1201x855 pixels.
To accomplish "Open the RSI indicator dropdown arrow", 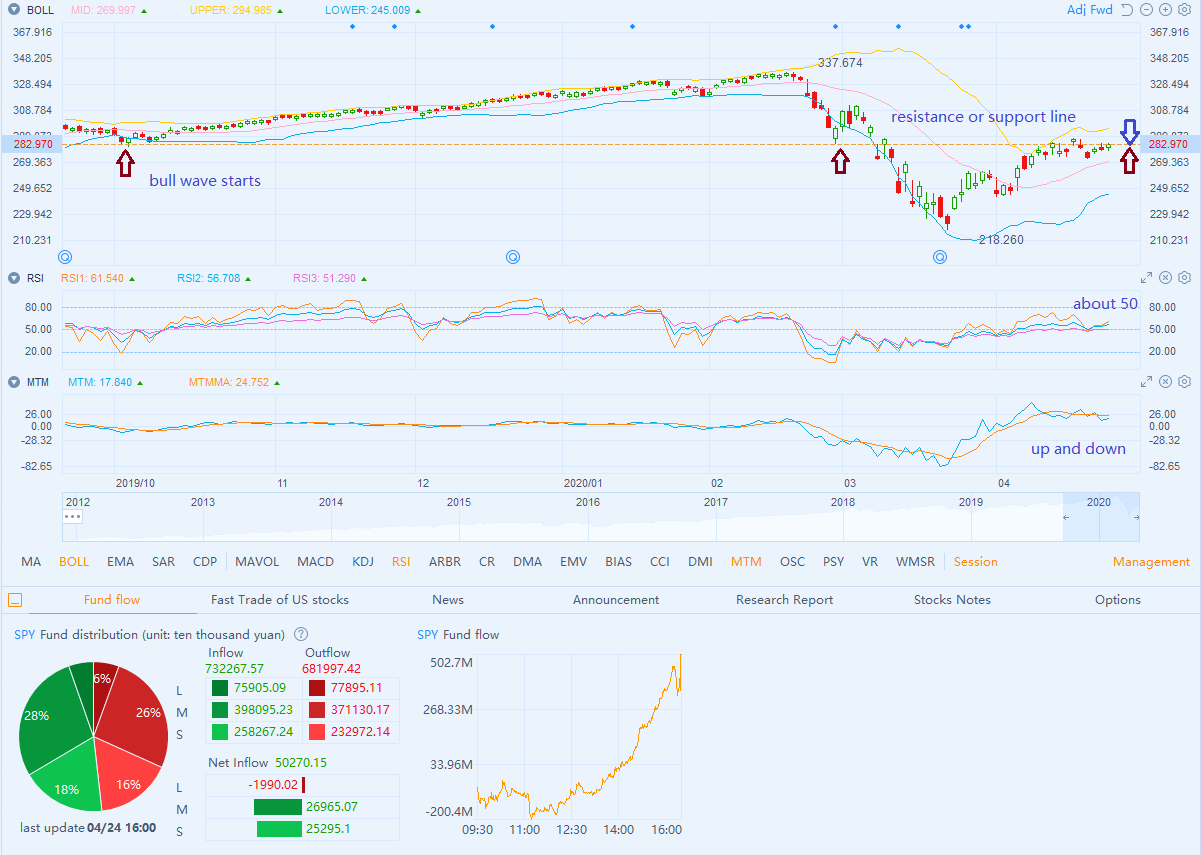I will coord(14,277).
